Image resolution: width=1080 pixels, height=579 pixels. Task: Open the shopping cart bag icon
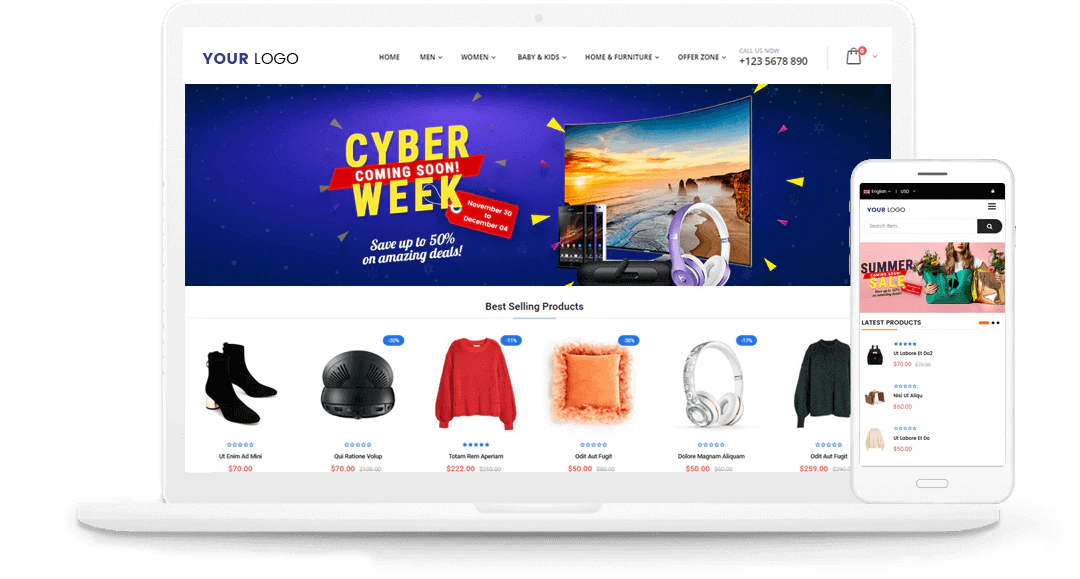[853, 56]
